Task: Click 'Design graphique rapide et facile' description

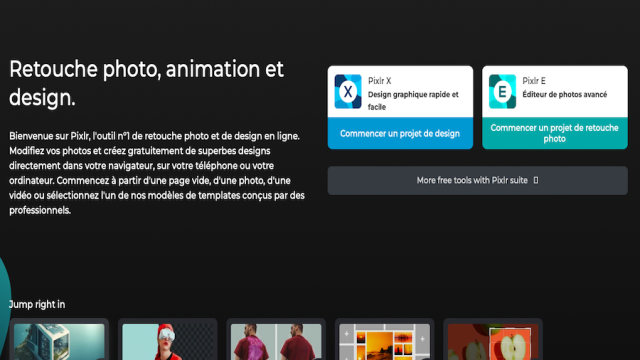Action: click(413, 100)
